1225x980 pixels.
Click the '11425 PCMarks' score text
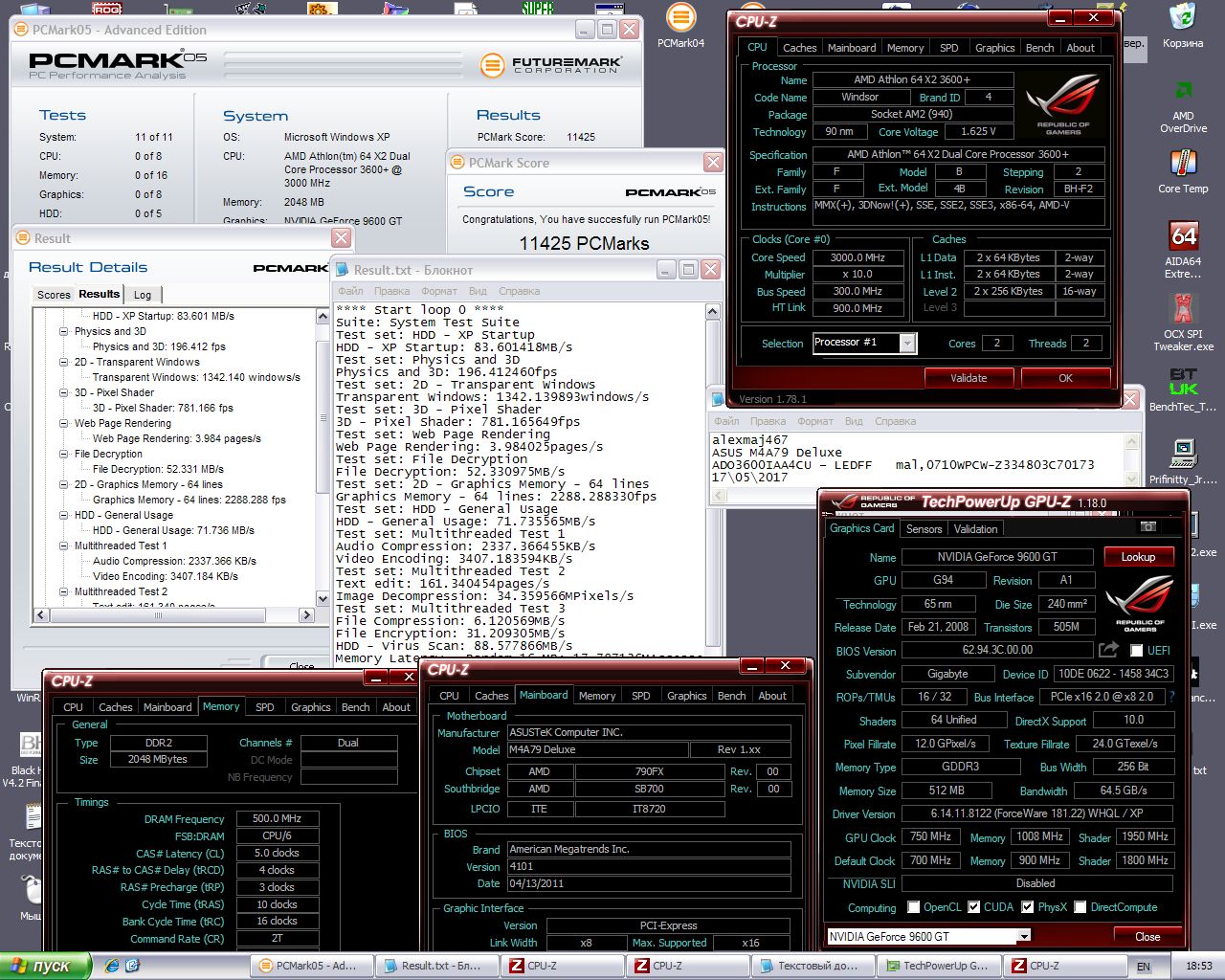(x=584, y=243)
